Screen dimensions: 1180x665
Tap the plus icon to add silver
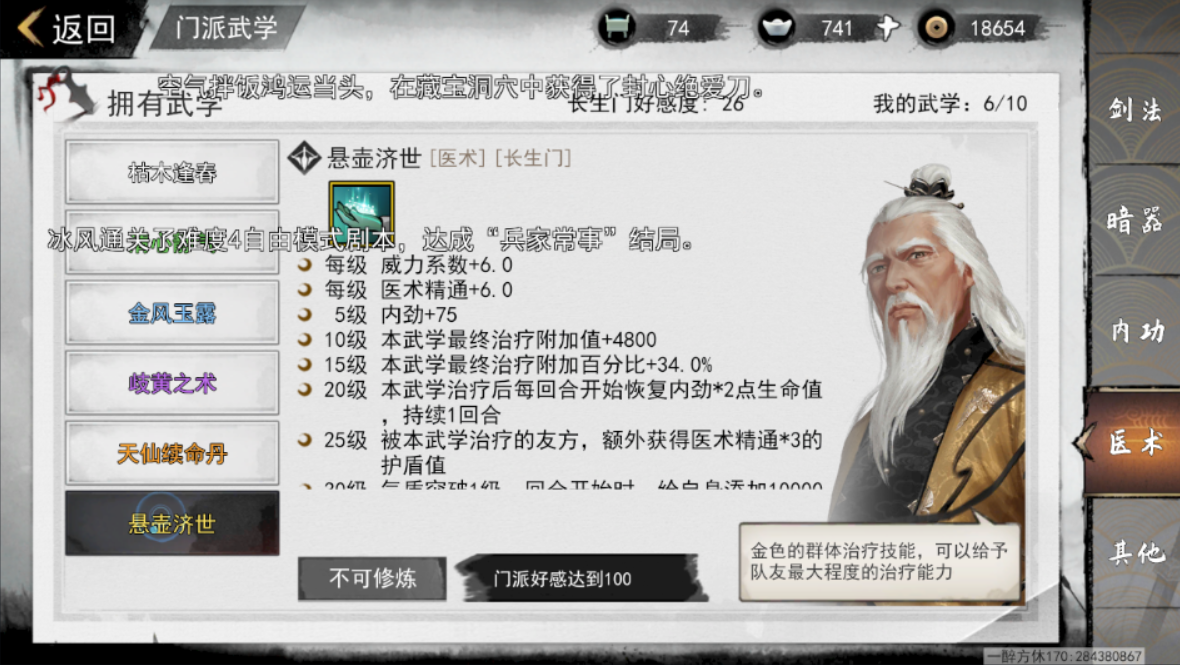tap(888, 29)
